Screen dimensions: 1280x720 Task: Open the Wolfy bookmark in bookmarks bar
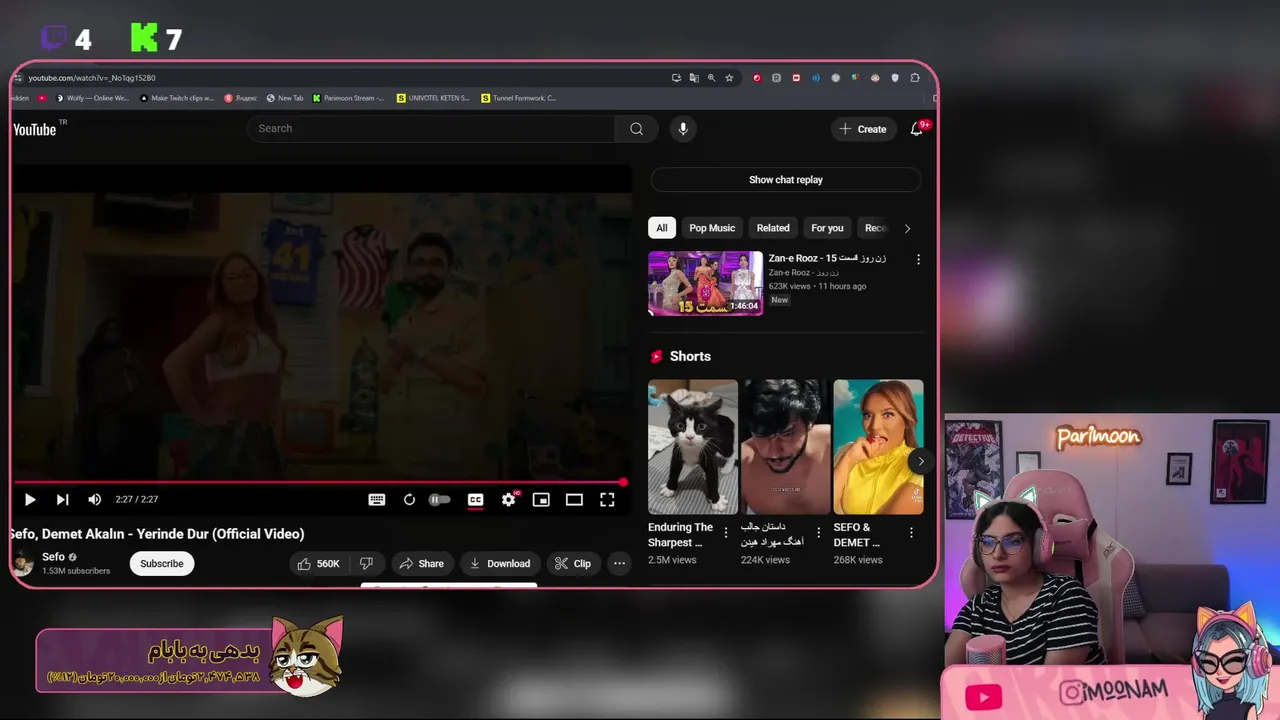[92, 98]
